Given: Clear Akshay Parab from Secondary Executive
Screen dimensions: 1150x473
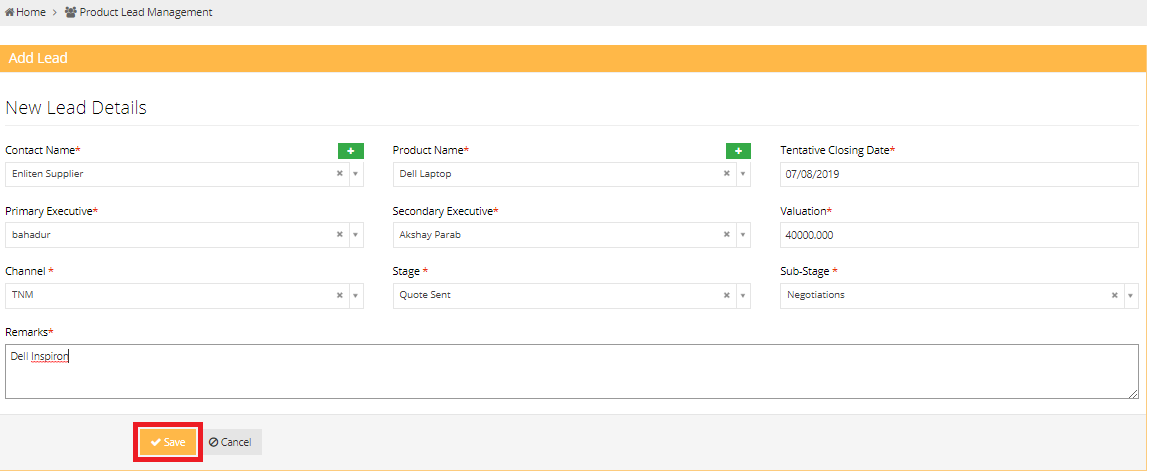Looking at the screenshot, I should [727, 235].
